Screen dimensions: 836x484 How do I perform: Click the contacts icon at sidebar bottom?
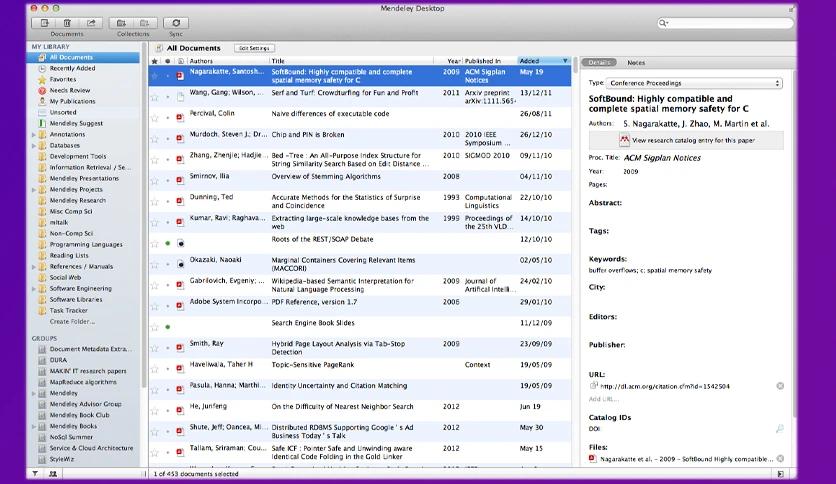(x=52, y=473)
